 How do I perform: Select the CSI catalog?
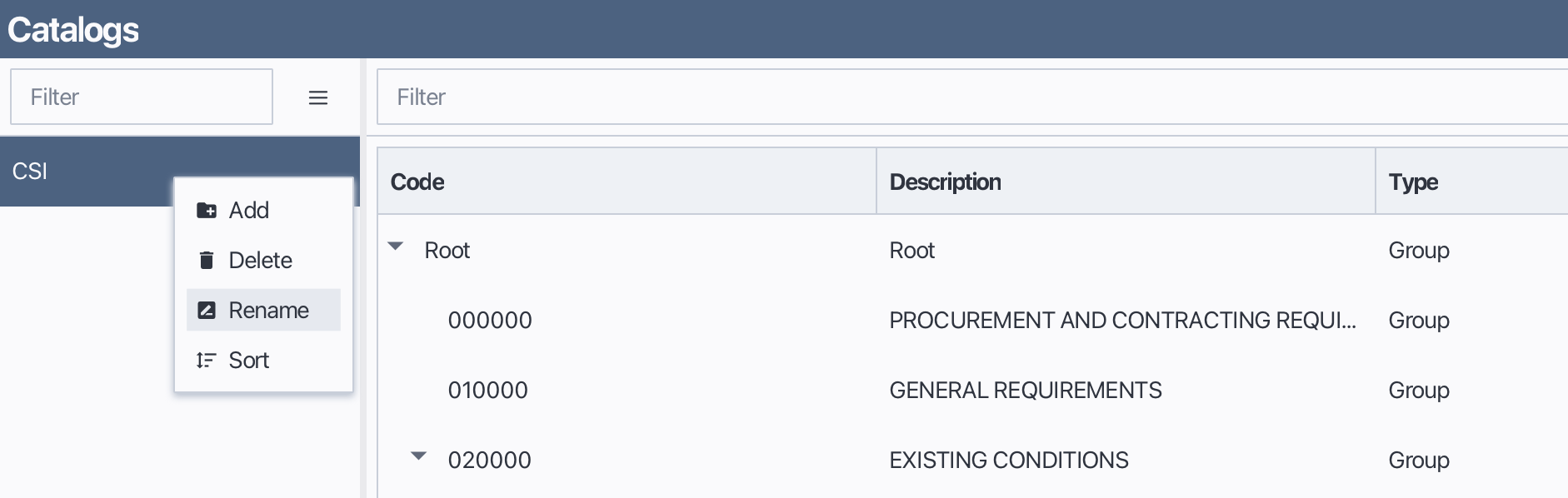(x=83, y=172)
